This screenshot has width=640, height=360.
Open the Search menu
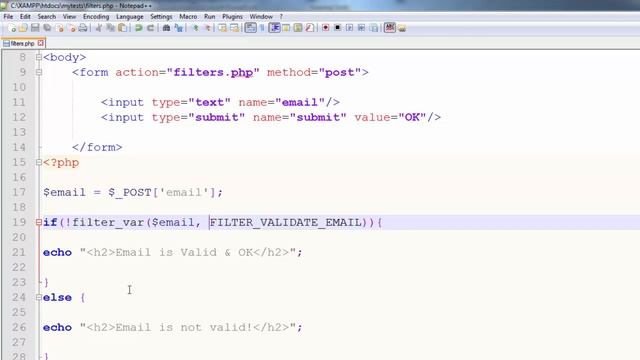[x=47, y=17]
